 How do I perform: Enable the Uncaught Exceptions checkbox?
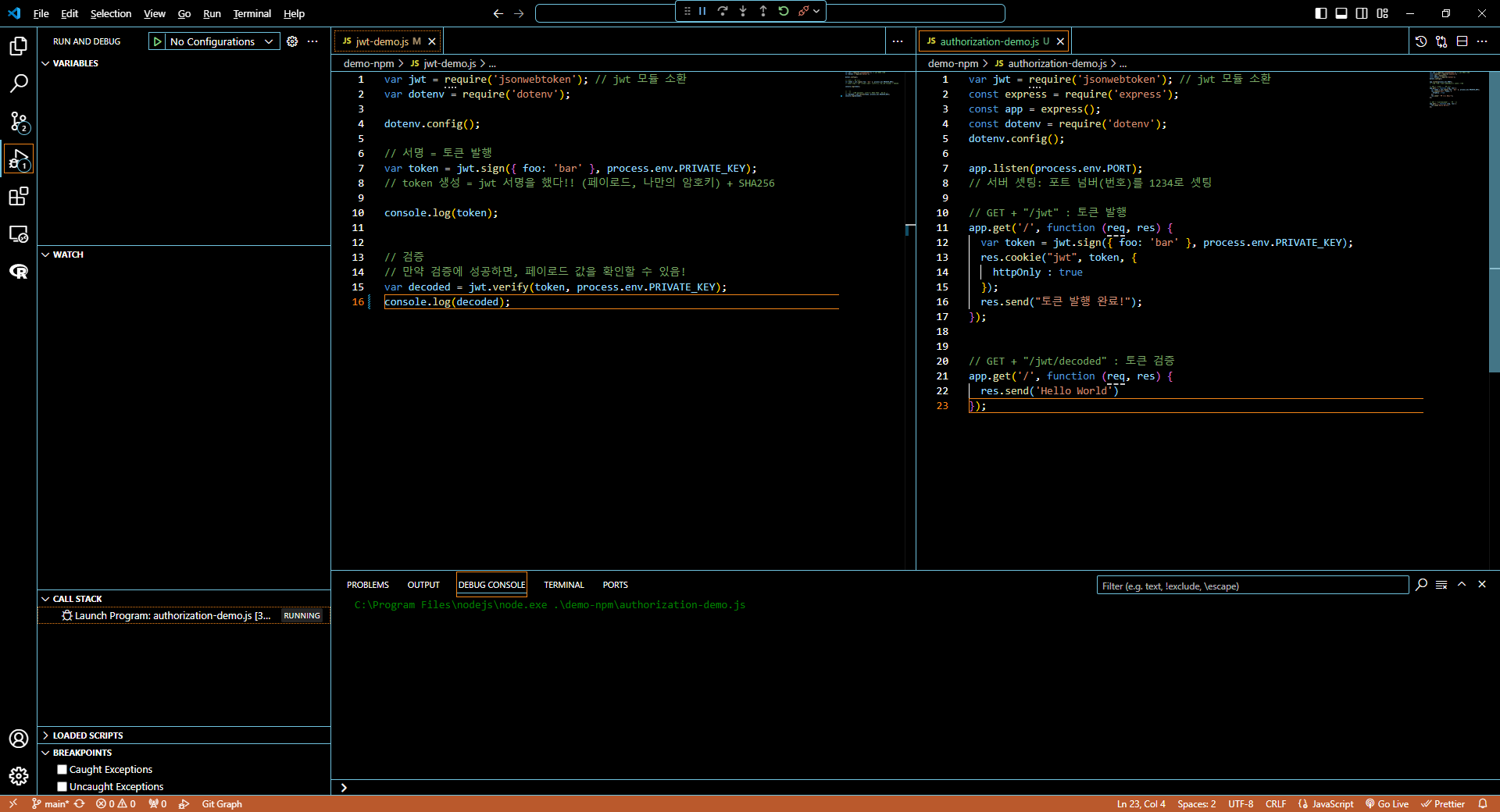(62, 787)
